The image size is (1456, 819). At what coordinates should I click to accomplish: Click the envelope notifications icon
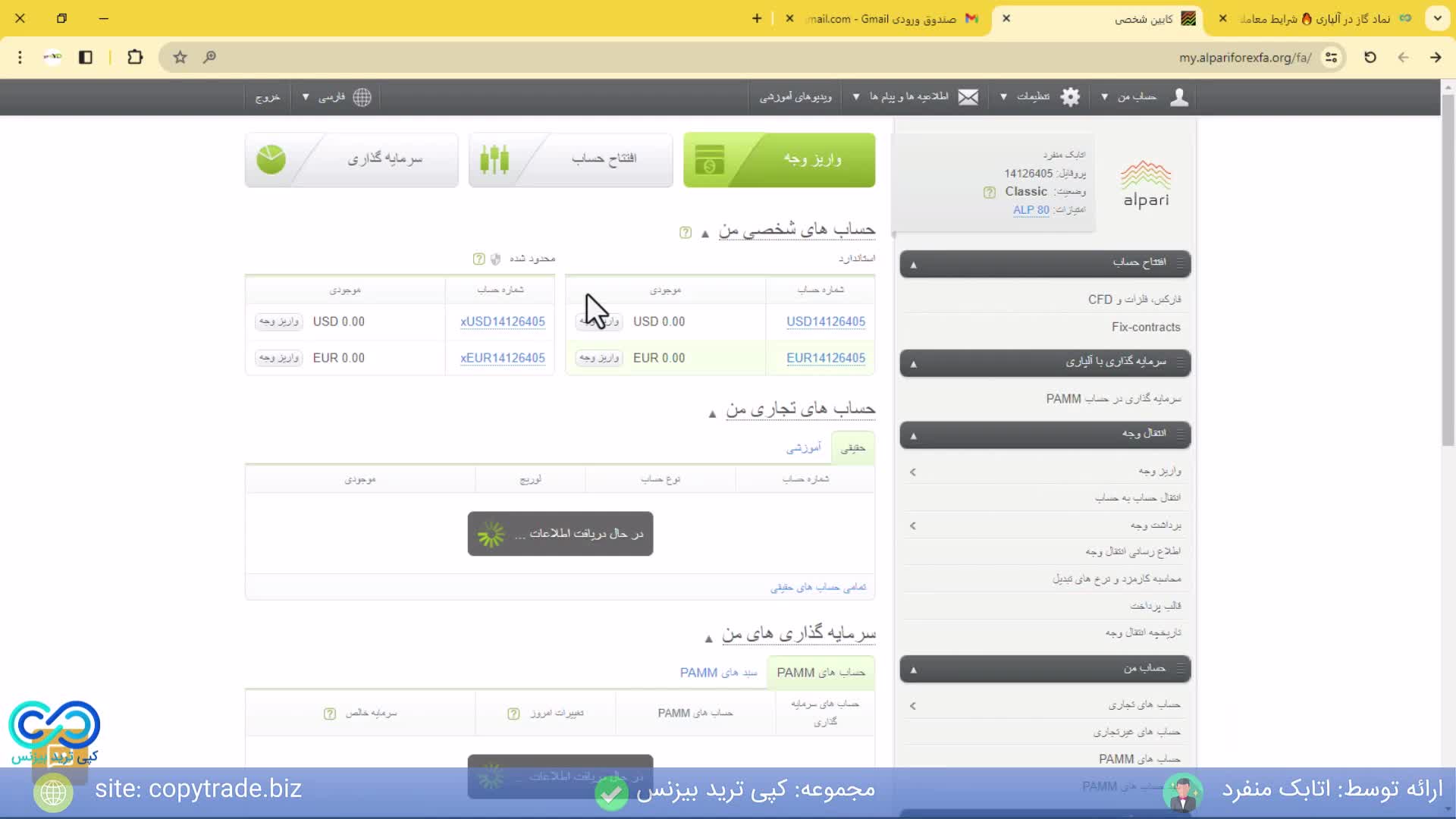(x=968, y=97)
